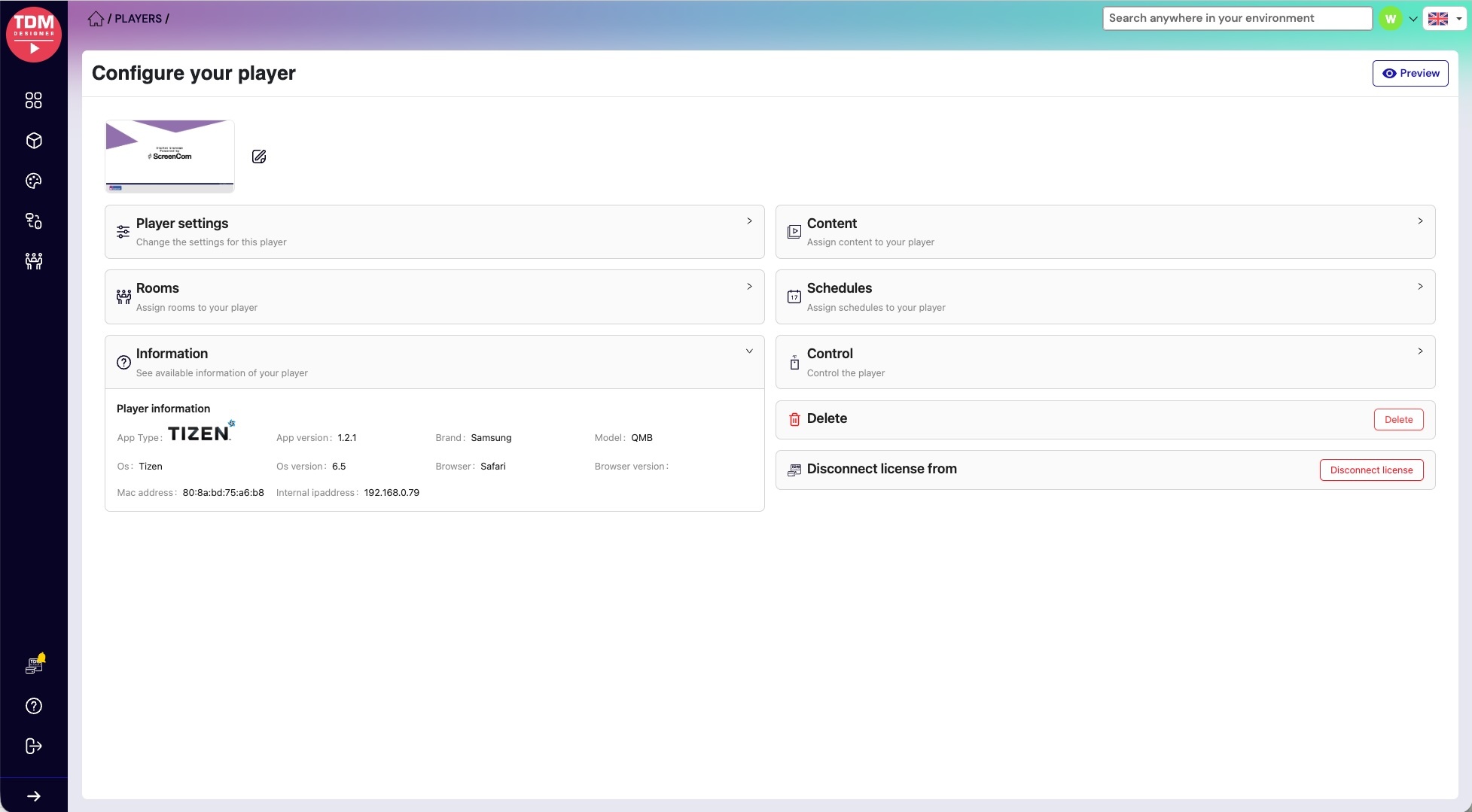The image size is (1472, 812).
Task: Open the language flag dropdown
Action: (x=1444, y=19)
